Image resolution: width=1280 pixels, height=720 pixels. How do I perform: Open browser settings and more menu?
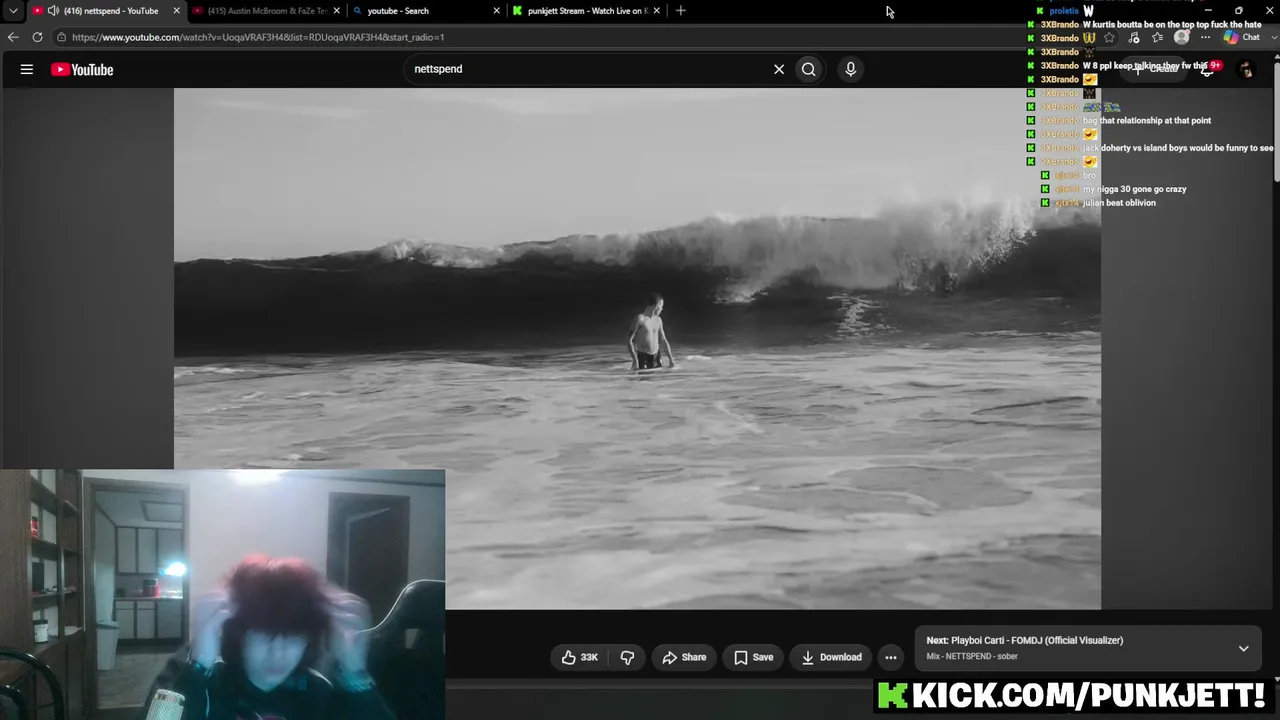[1205, 38]
